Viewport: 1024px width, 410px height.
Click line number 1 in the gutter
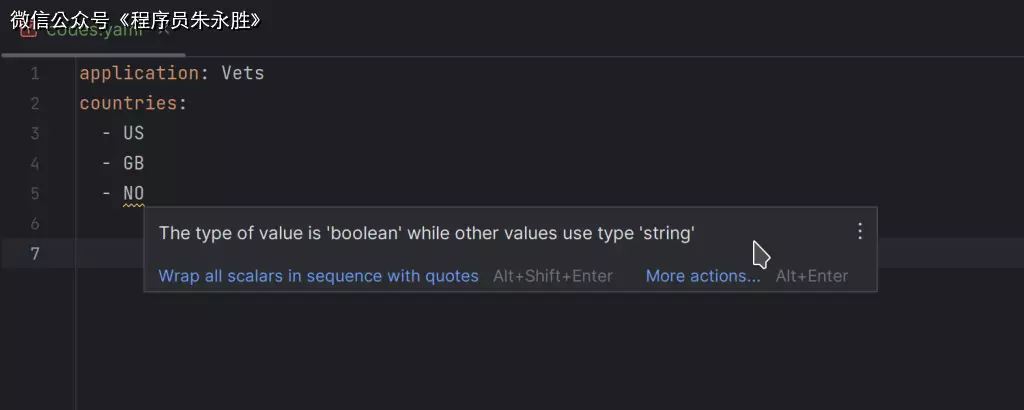tap(35, 73)
